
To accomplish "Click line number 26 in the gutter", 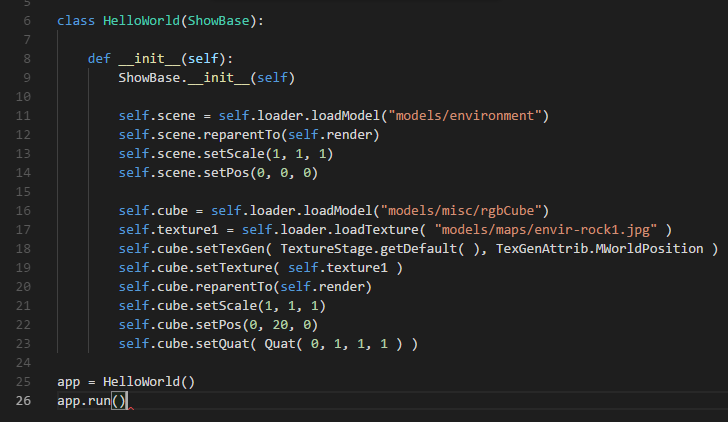I will (x=24, y=401).
